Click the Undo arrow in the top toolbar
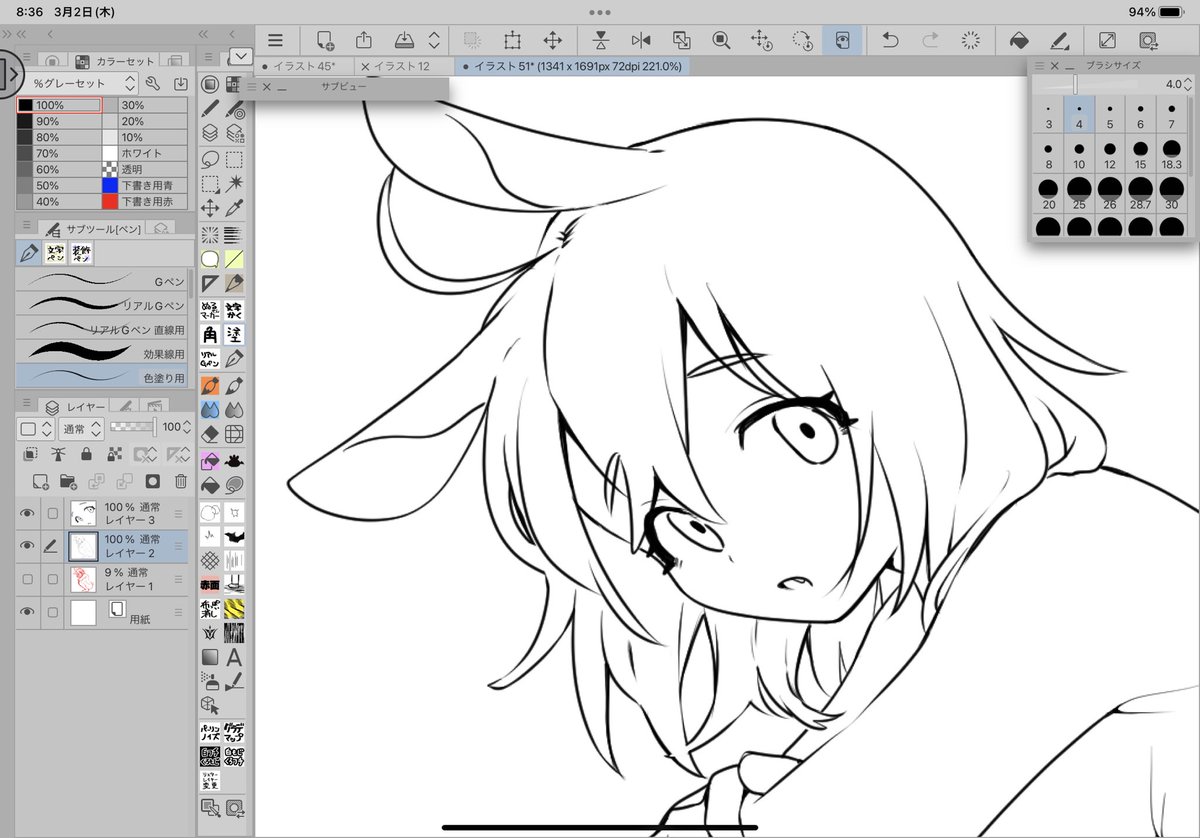 click(890, 40)
